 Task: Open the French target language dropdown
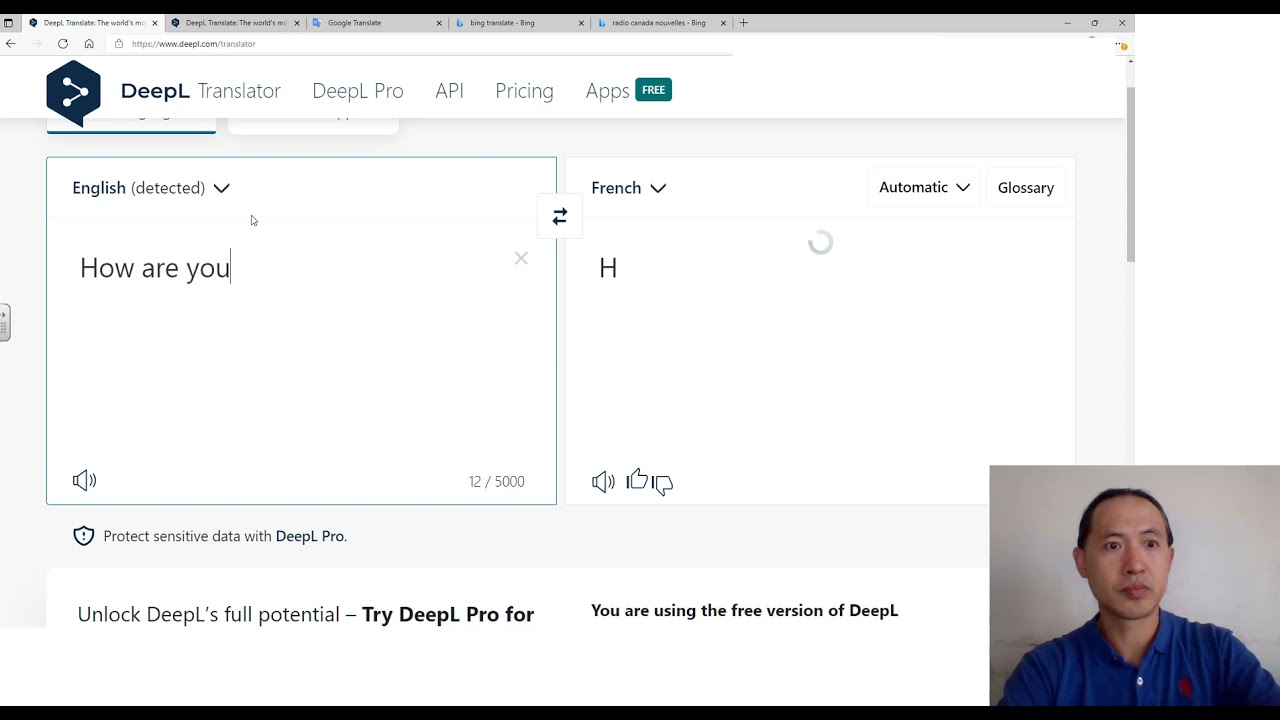tap(628, 188)
